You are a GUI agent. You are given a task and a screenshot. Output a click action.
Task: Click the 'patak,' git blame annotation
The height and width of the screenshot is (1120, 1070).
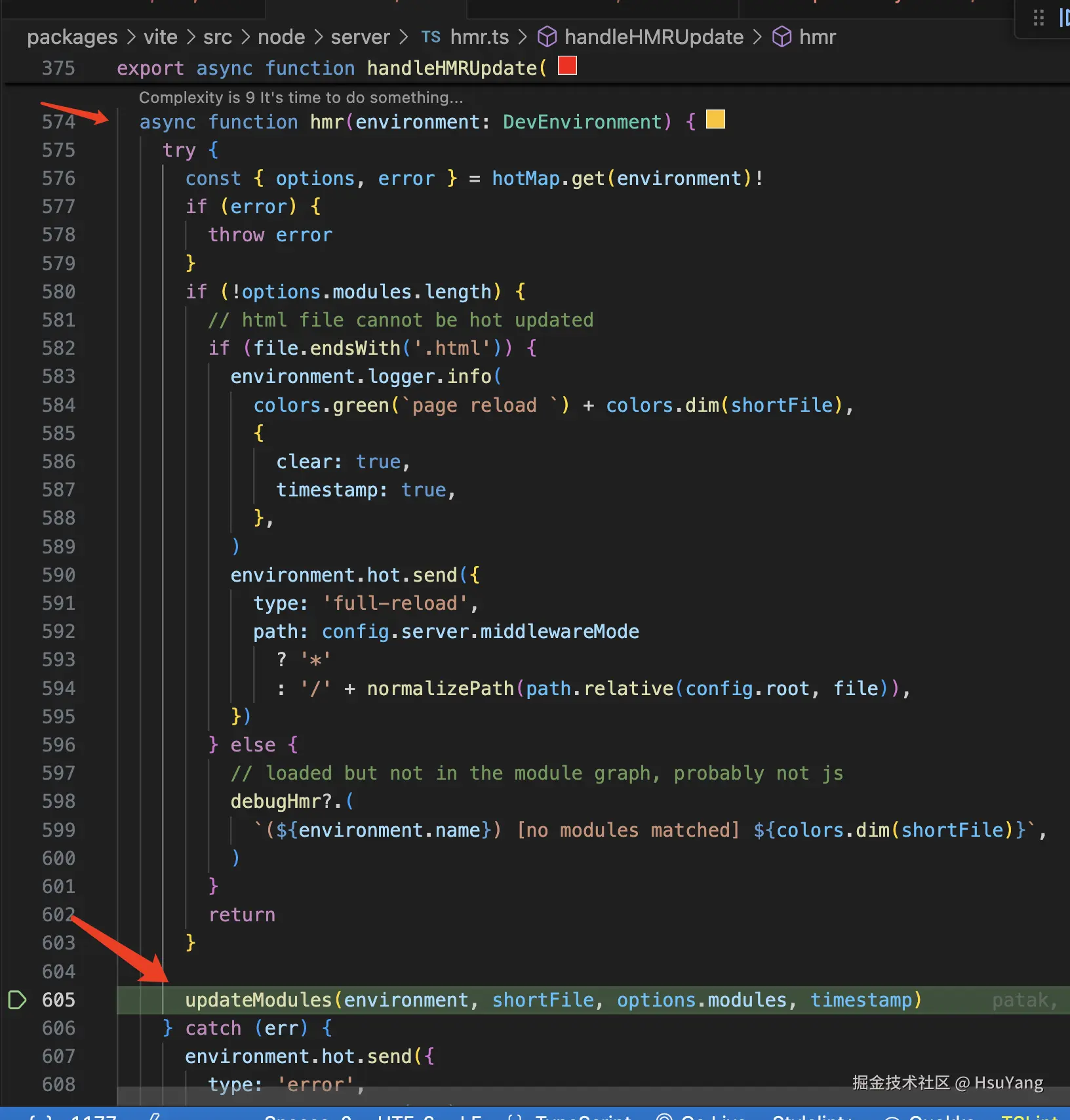(1024, 1000)
